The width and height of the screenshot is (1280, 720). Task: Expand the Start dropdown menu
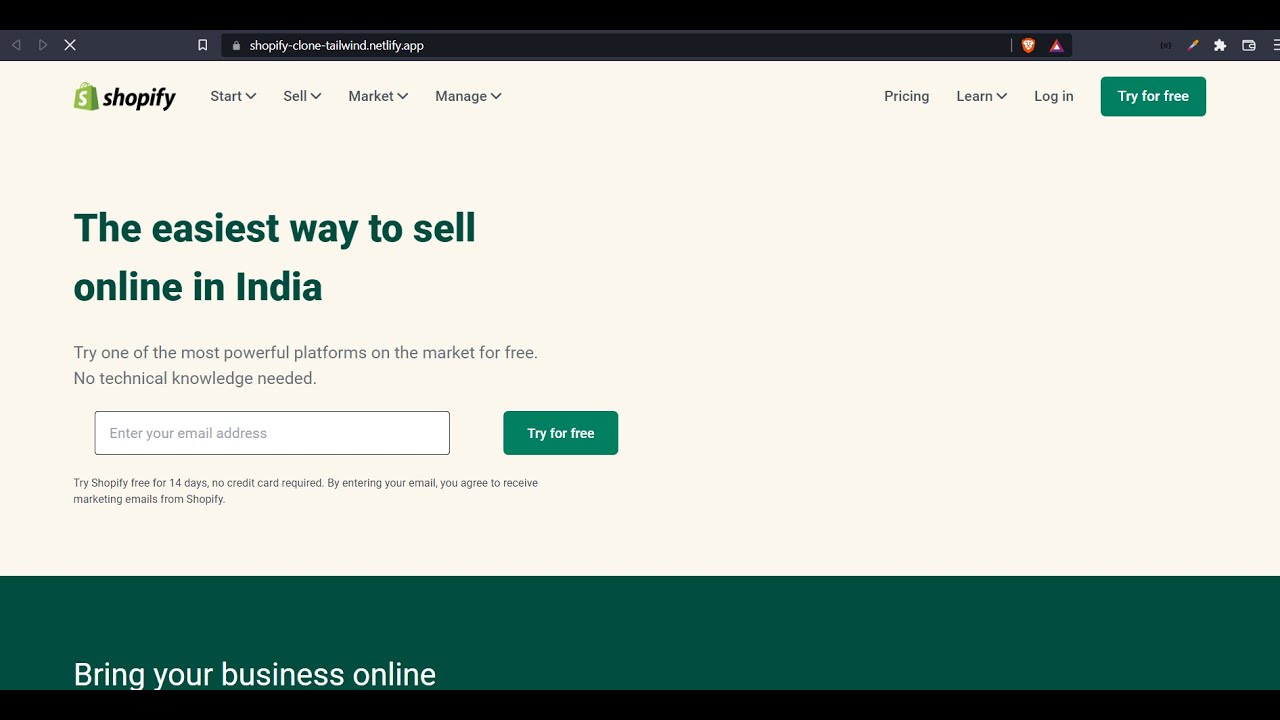pyautogui.click(x=233, y=96)
